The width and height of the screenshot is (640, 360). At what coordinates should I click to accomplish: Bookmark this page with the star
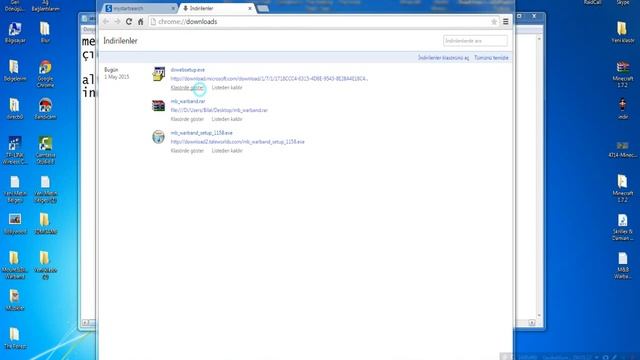point(494,22)
